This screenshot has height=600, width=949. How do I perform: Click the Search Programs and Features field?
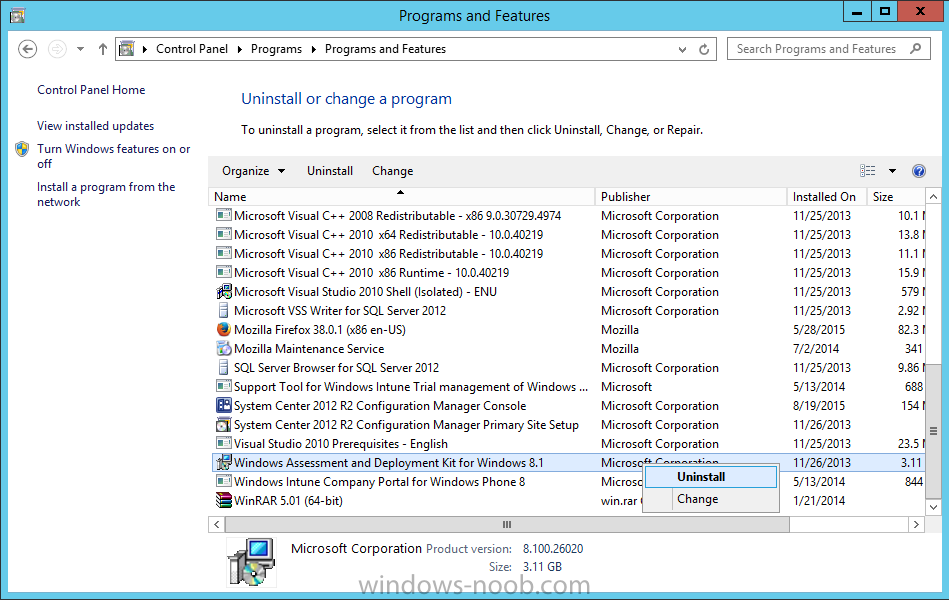(x=829, y=49)
